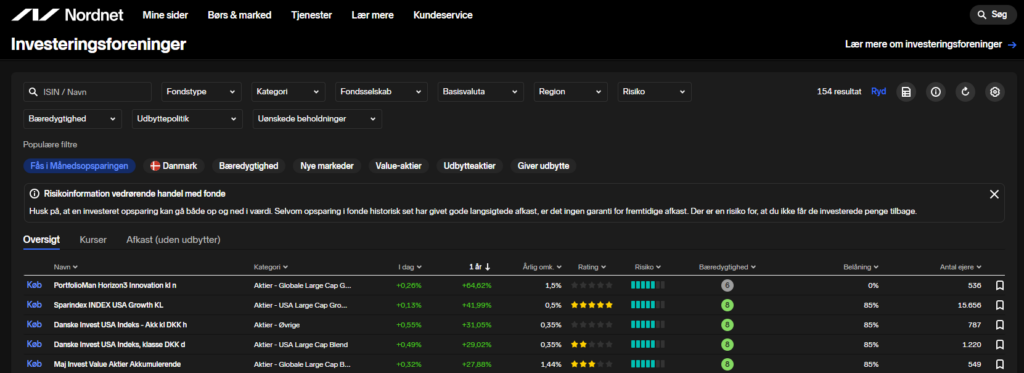Close the Risikoinformation notice
The width and height of the screenshot is (1024, 373).
click(994, 194)
